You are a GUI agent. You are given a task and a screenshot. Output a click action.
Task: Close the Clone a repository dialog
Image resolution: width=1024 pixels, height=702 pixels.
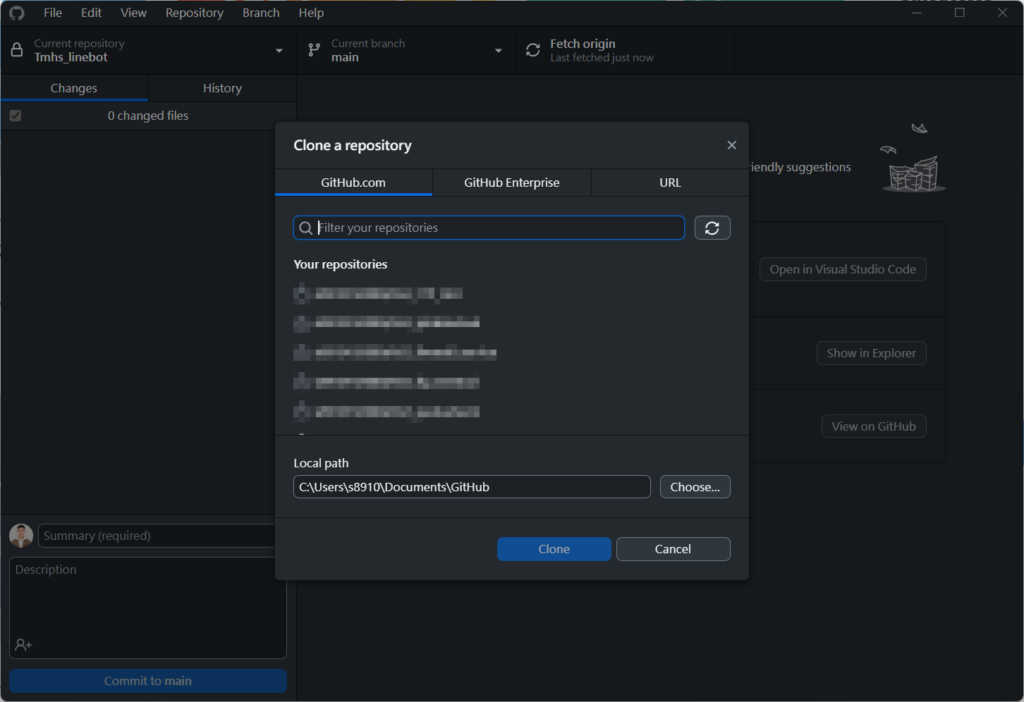point(731,145)
